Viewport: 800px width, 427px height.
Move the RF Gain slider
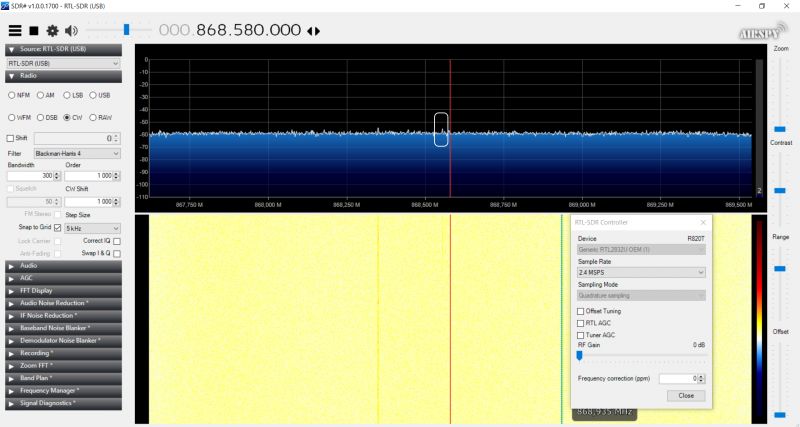pyautogui.click(x=580, y=356)
